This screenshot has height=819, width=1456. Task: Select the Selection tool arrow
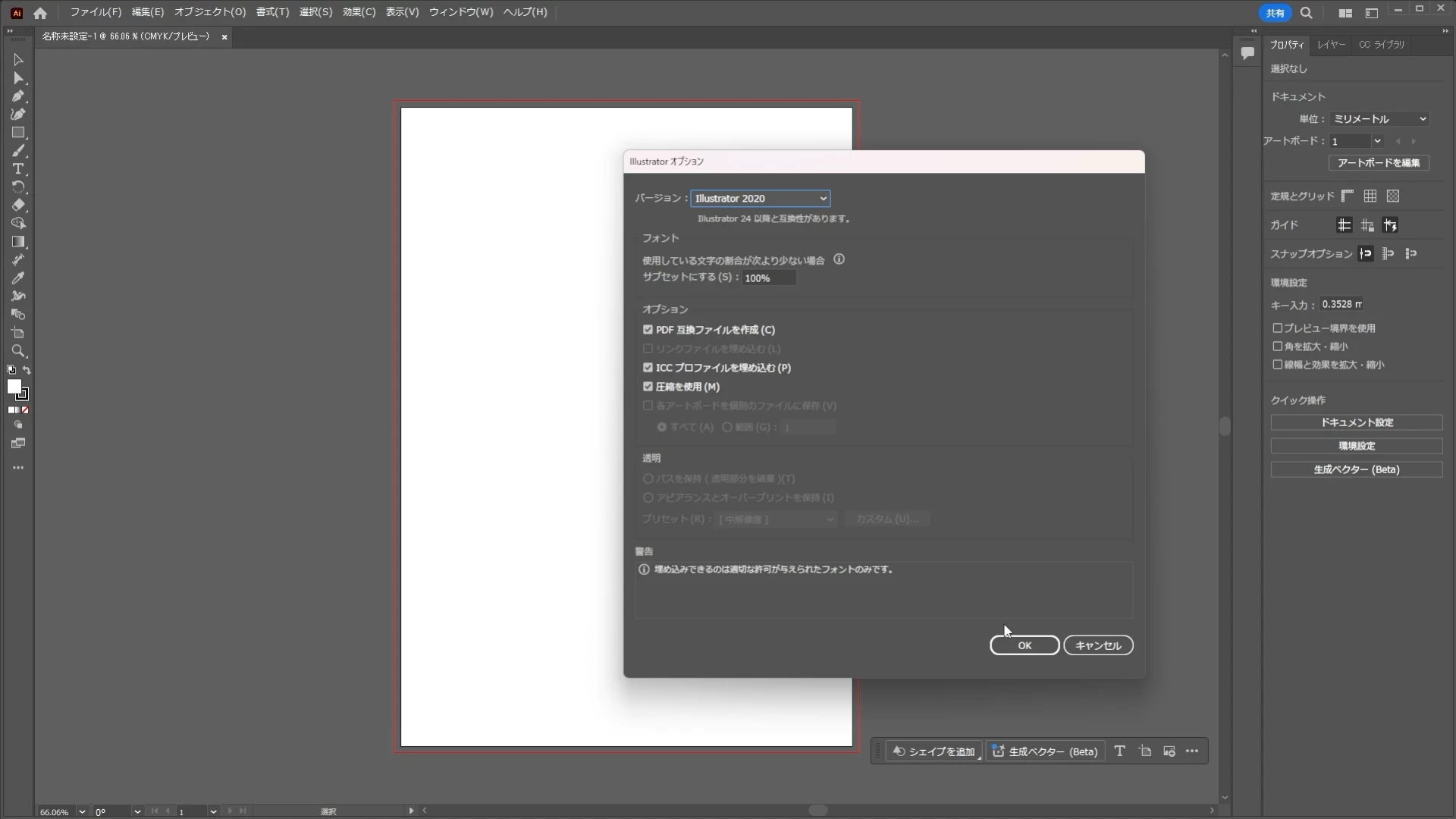(x=18, y=60)
